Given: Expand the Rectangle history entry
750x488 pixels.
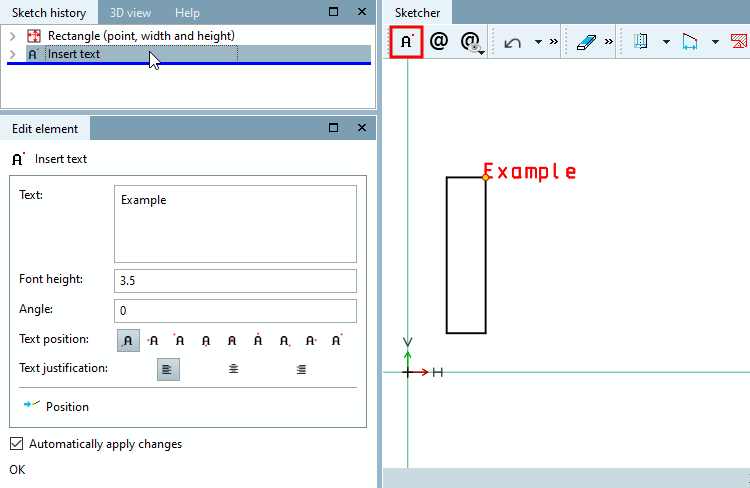Looking at the screenshot, I should tap(13, 36).
